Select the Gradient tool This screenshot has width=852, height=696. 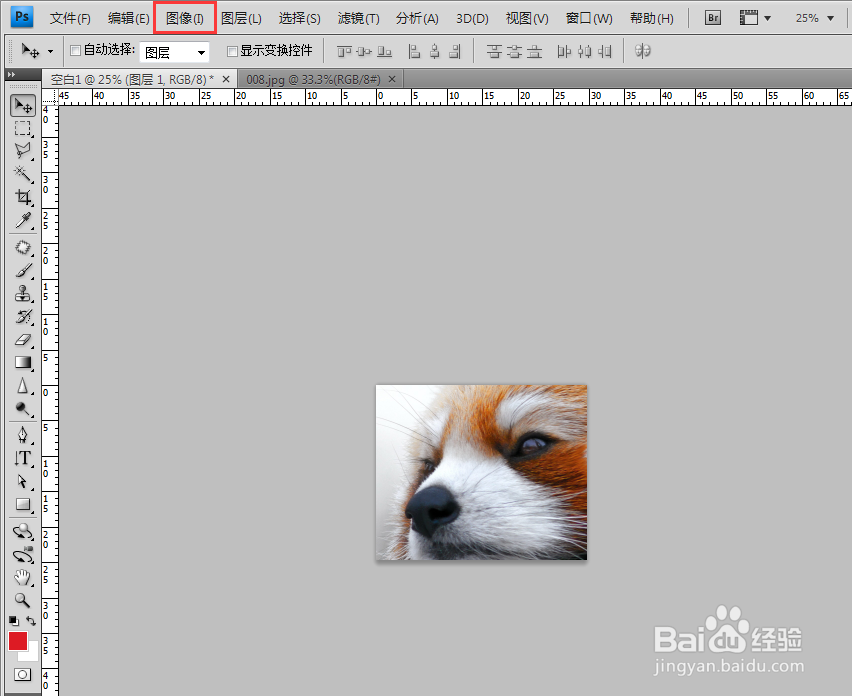(23, 362)
